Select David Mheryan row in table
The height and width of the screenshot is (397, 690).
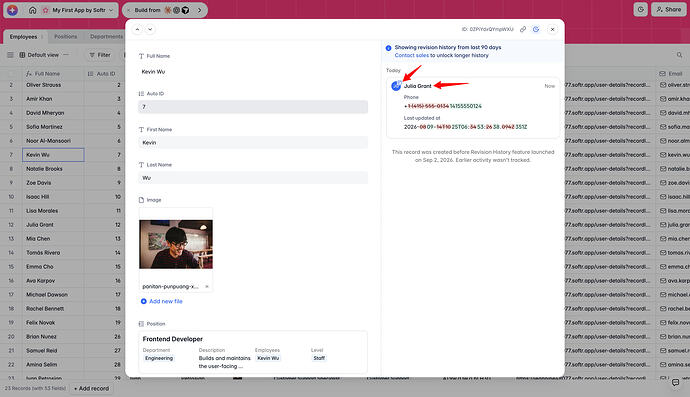point(45,113)
